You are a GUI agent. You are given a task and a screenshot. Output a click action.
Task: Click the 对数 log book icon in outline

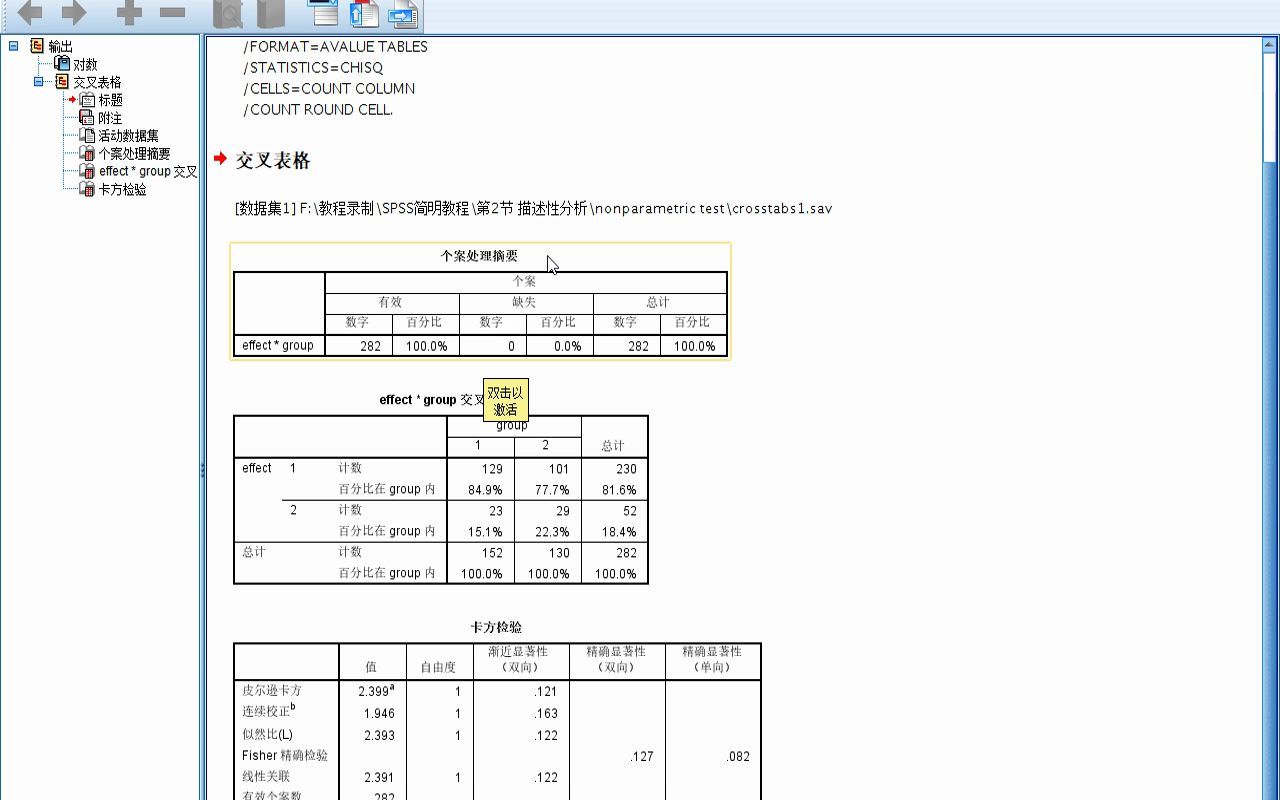point(63,64)
